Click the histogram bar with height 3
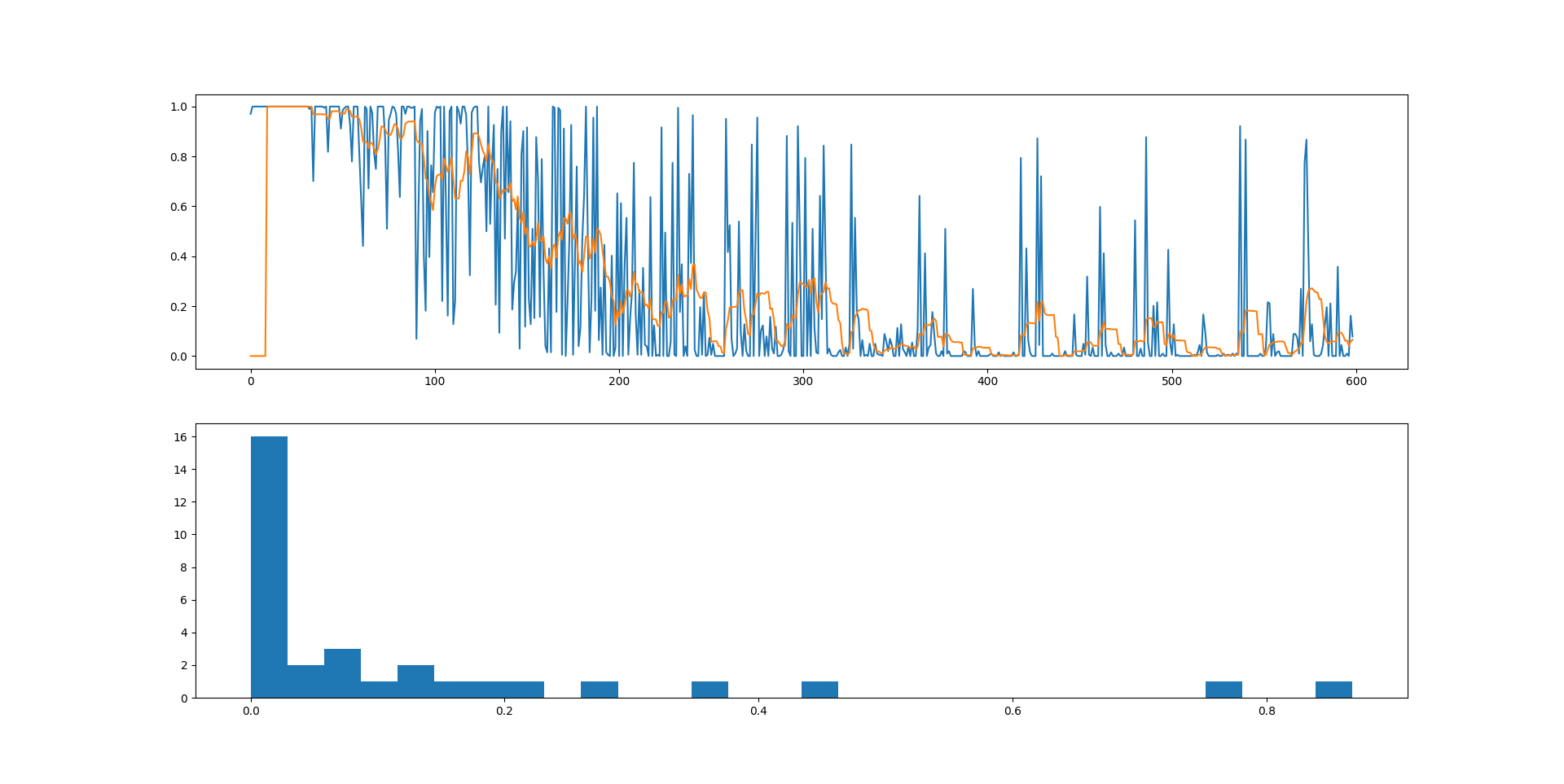The width and height of the screenshot is (1564, 784). point(342,673)
